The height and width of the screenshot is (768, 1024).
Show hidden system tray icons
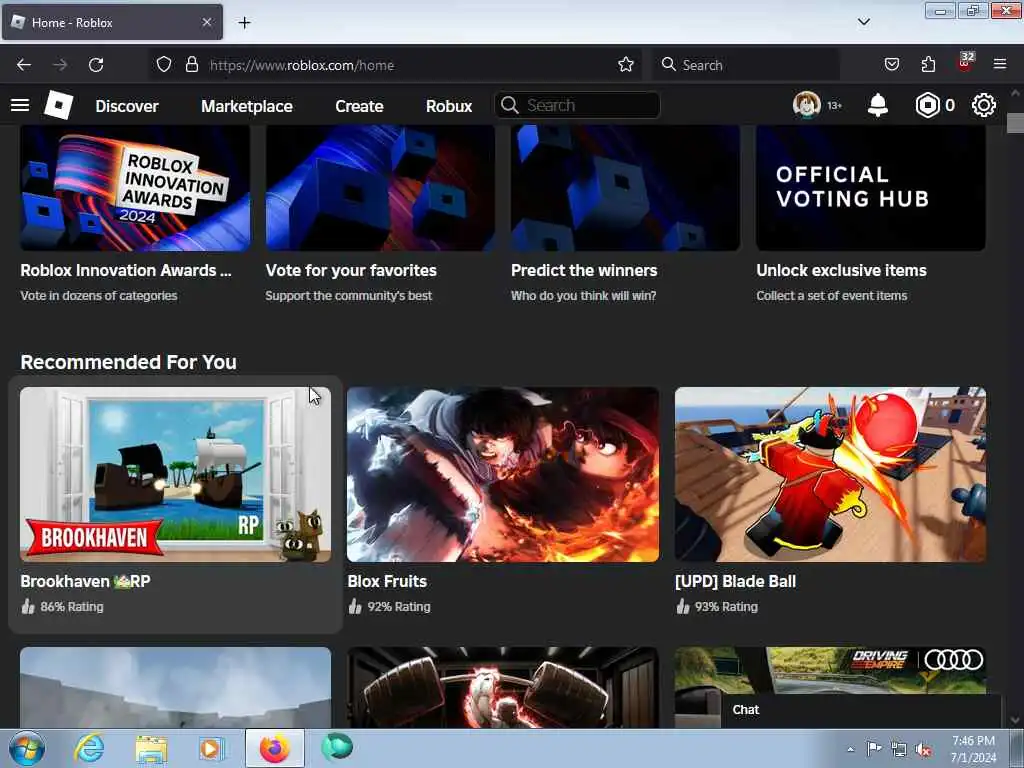[850, 750]
